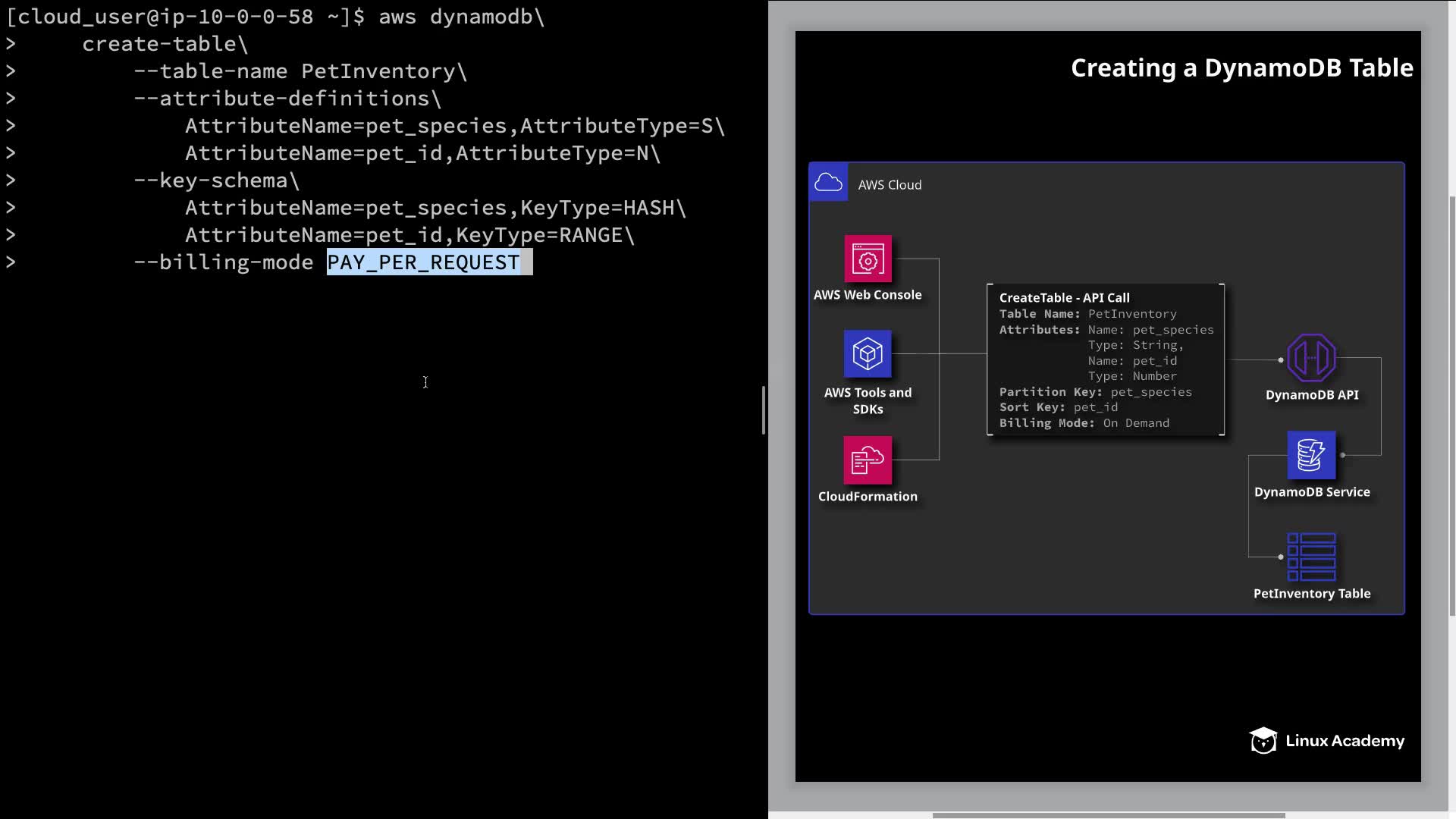1456x819 pixels.
Task: Click the AWS Web Console icon
Action: tap(868, 259)
